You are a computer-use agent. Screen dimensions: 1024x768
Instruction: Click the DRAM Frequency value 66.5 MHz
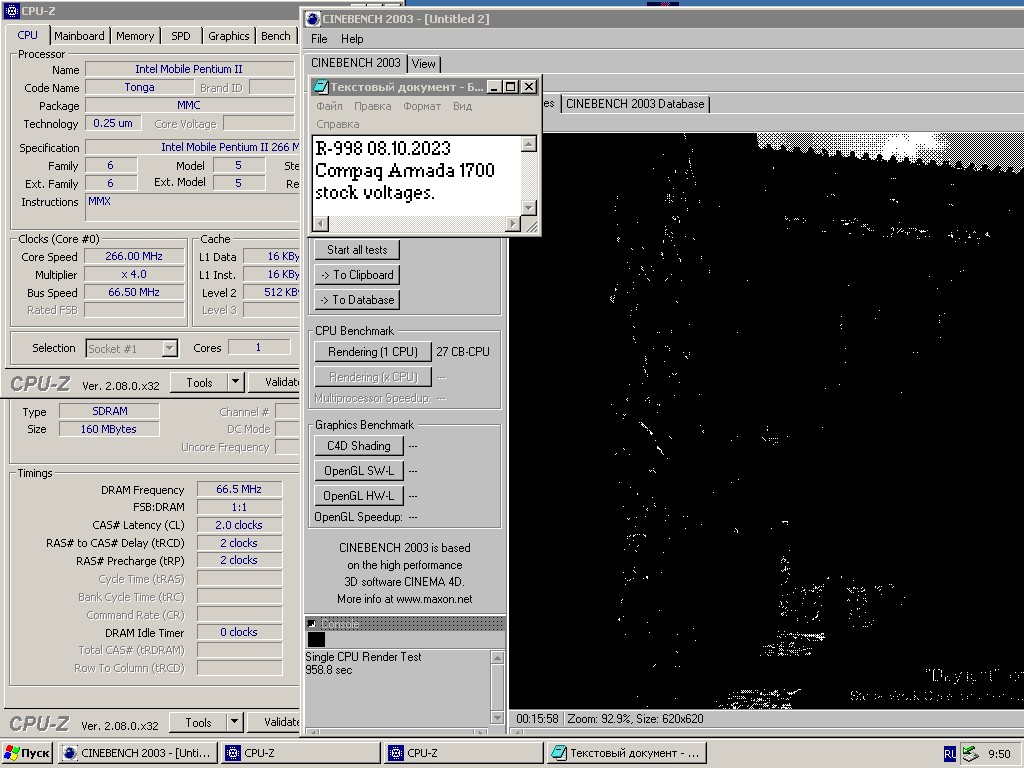tap(239, 489)
